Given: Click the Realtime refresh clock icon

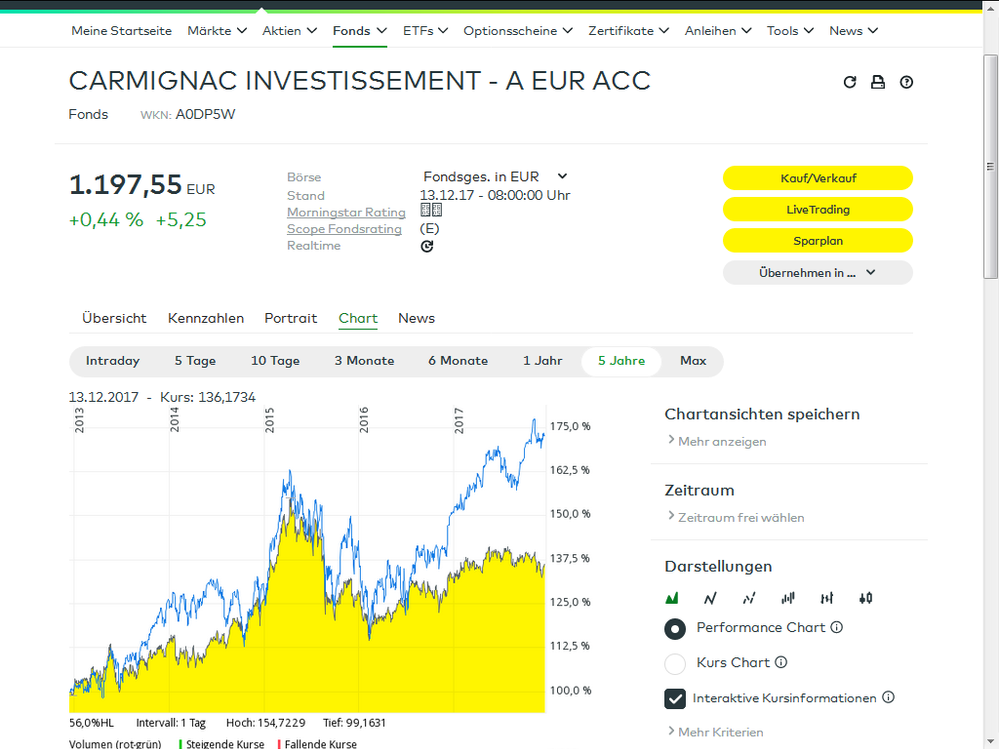Looking at the screenshot, I should tap(427, 246).
